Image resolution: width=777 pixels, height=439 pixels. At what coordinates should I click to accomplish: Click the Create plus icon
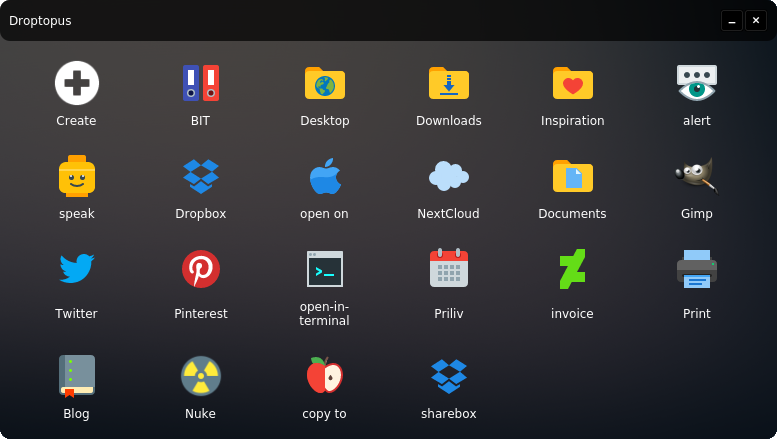point(77,83)
